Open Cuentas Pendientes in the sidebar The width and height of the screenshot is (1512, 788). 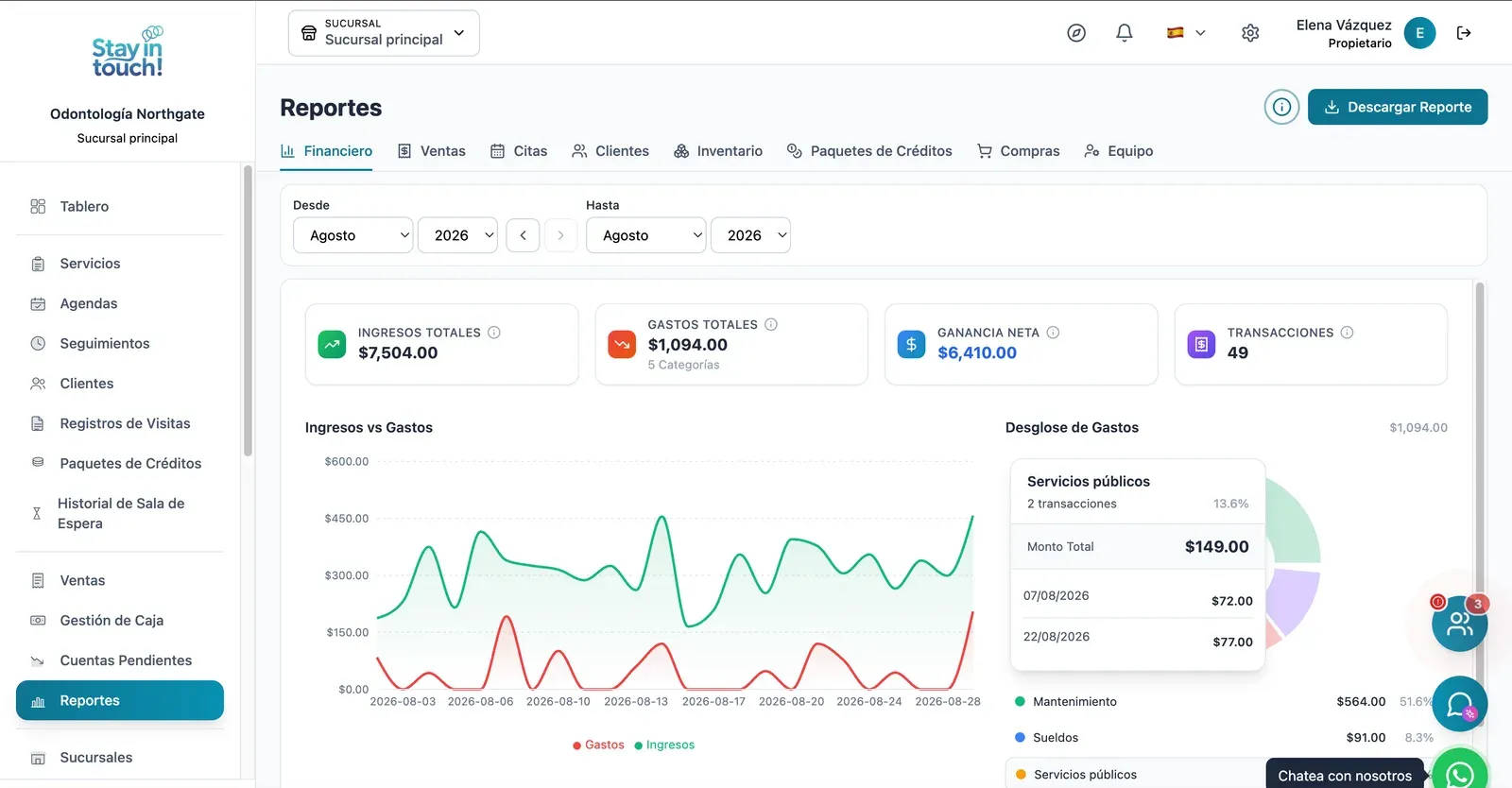(120, 660)
